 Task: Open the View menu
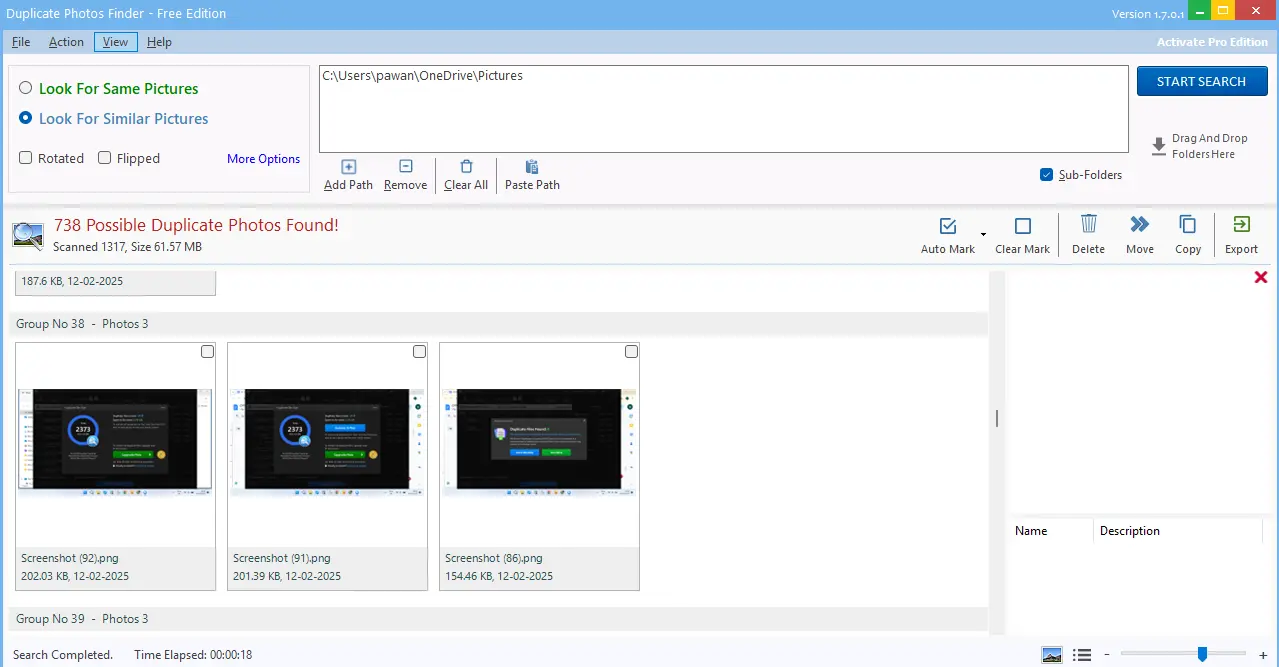pyautogui.click(x=115, y=42)
